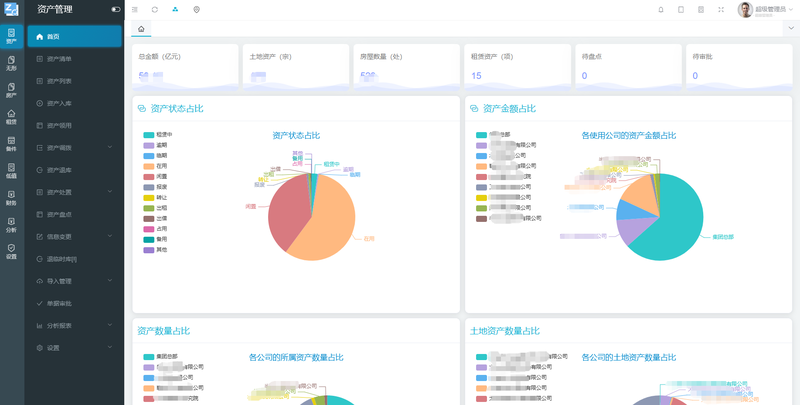Toggle 在用 legend item
Image resolution: width=800 pixels, height=405 pixels.
pyautogui.click(x=155, y=166)
